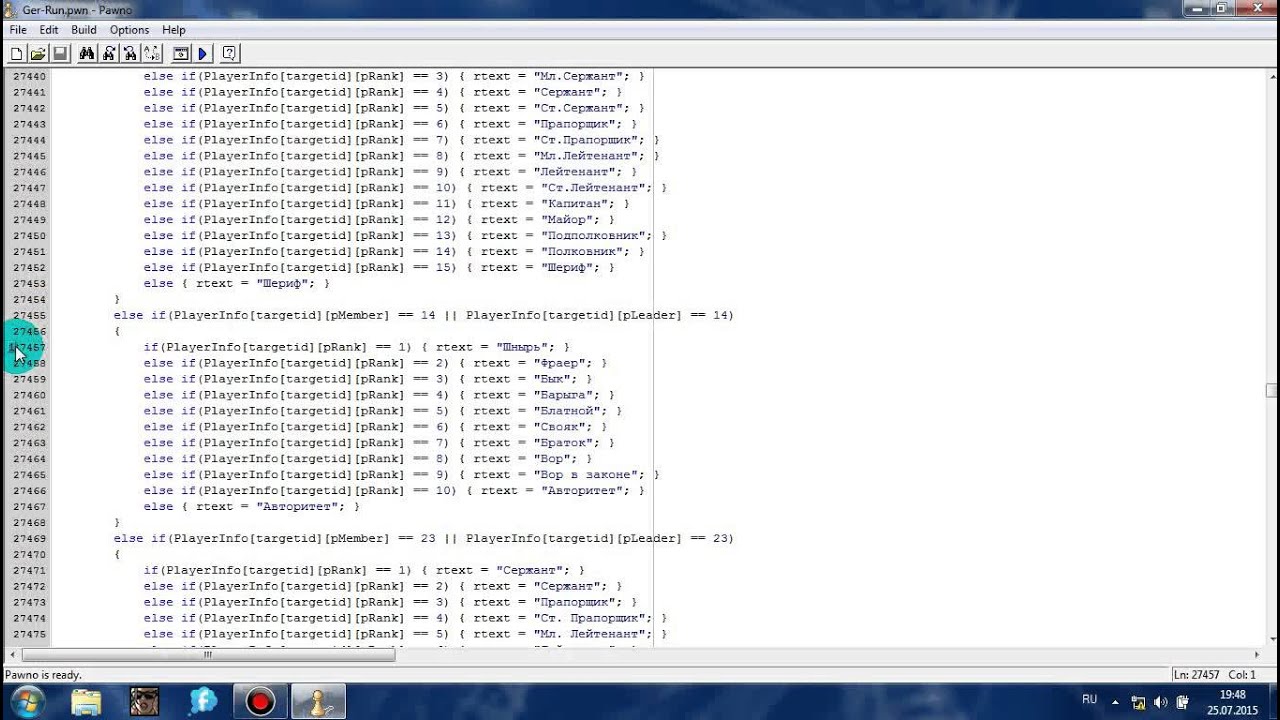Click the "Pawno is ready." status text
1280x720 pixels.
(x=44, y=675)
